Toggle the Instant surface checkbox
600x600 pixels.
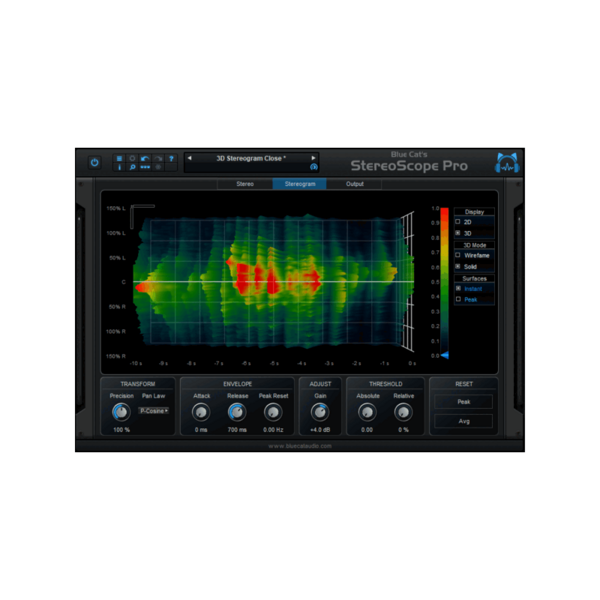[458, 288]
